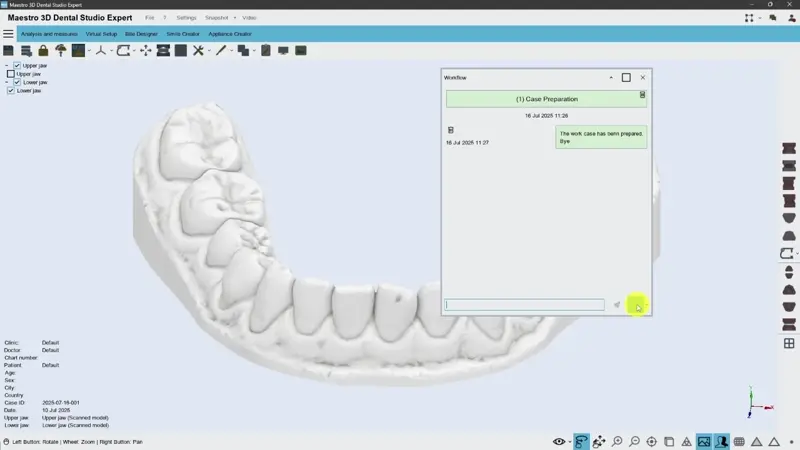This screenshot has height=450, width=800.
Task: Click the four-pane grid view icon
Action: (x=789, y=343)
